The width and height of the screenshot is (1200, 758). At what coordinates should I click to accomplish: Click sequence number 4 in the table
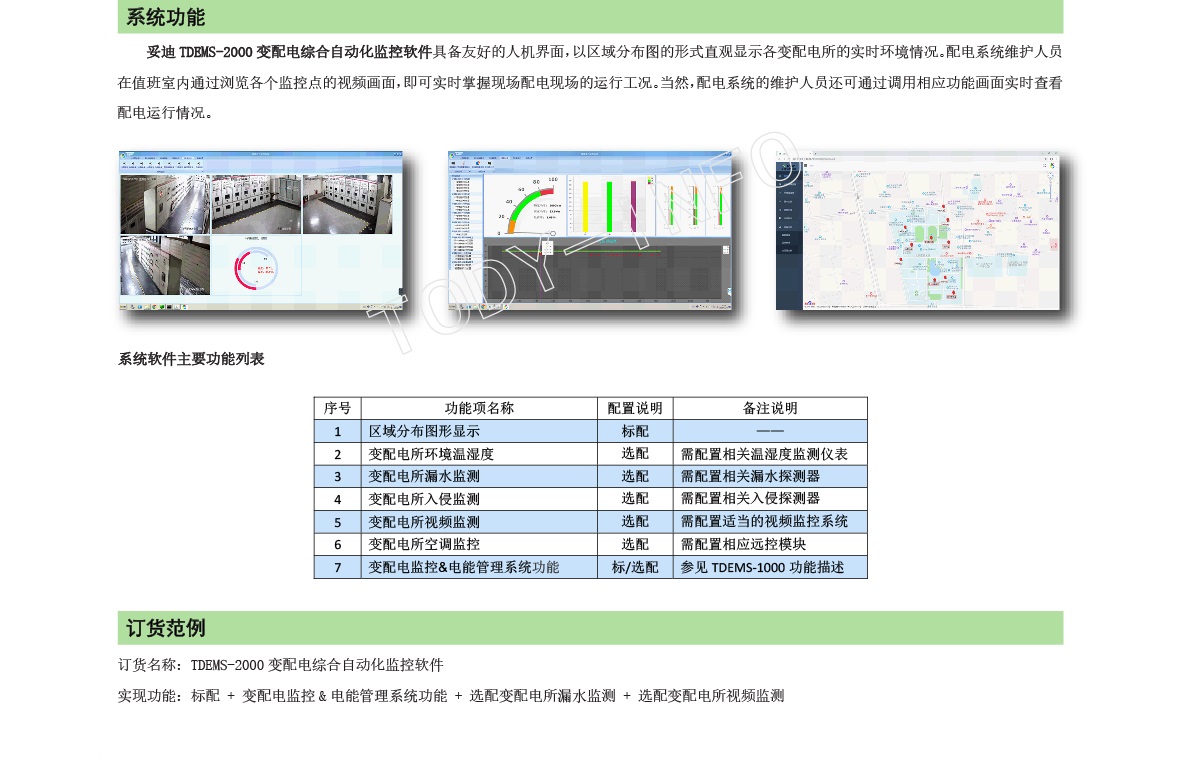click(x=338, y=498)
